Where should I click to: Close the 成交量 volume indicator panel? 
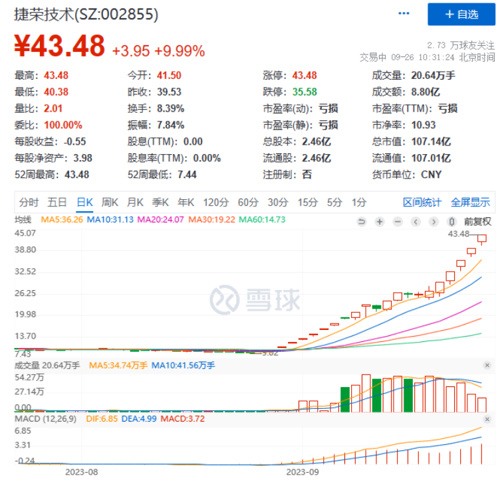[487, 365]
